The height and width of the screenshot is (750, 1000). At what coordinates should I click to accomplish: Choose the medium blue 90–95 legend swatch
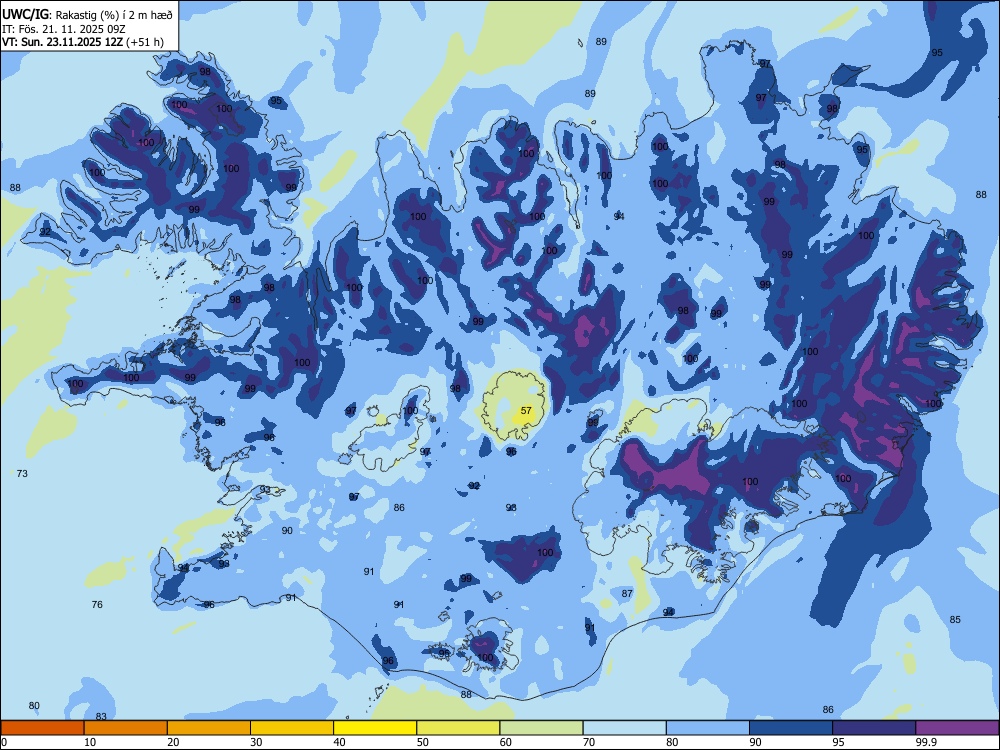(791, 728)
